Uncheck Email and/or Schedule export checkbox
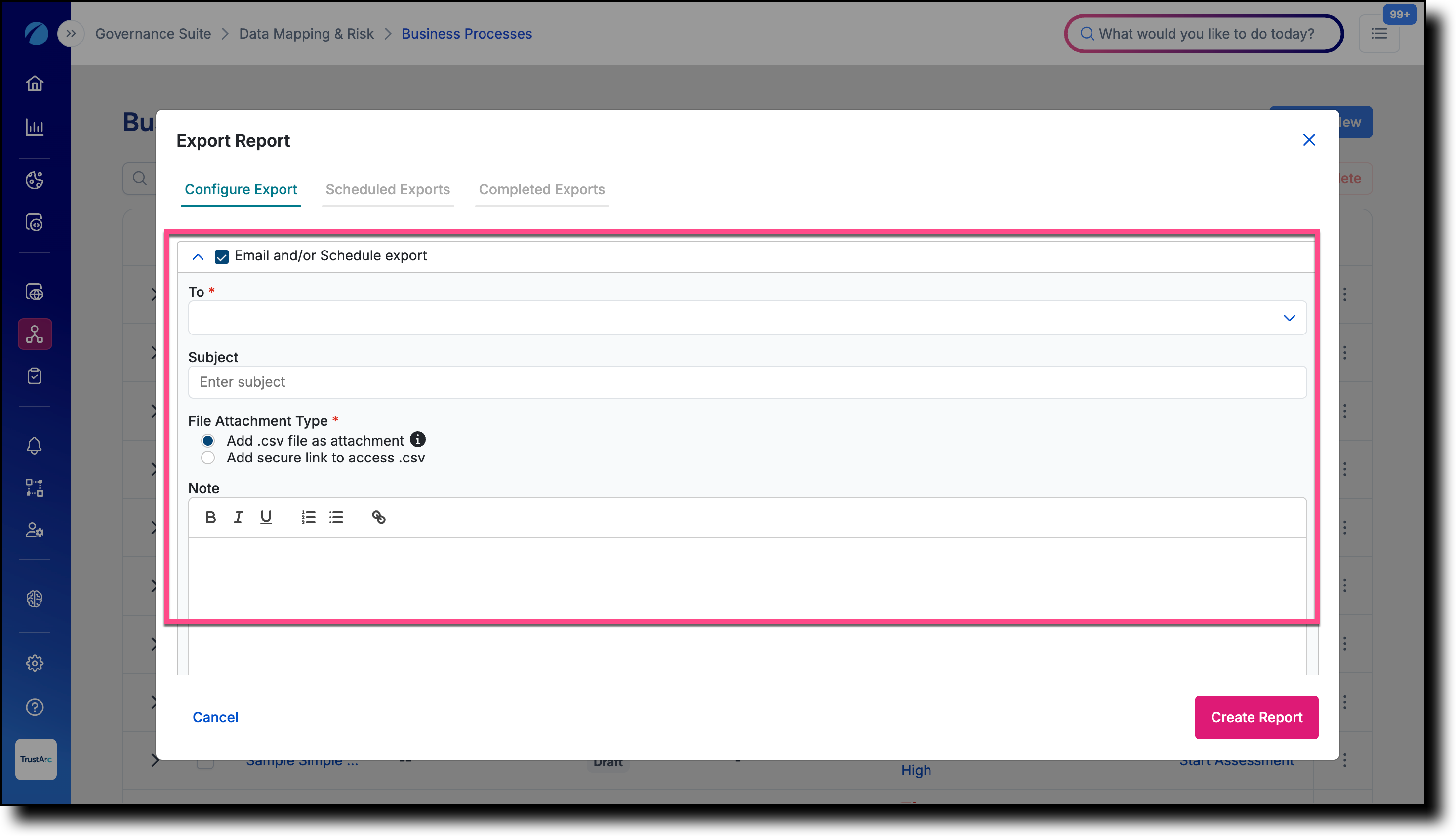The height and width of the screenshot is (836, 1456). click(222, 256)
